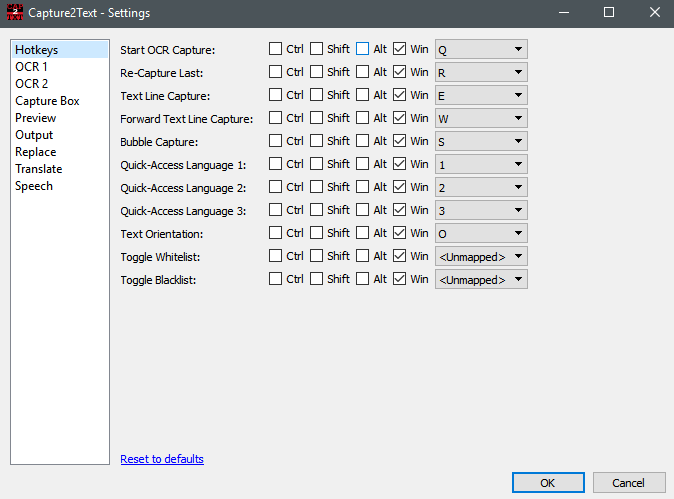Open the Toggle Whitelist unmapped dropdown

[x=481, y=256]
